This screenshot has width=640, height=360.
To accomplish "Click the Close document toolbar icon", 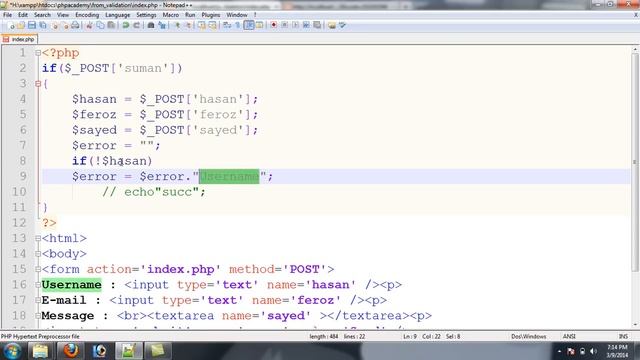I will (55, 25).
